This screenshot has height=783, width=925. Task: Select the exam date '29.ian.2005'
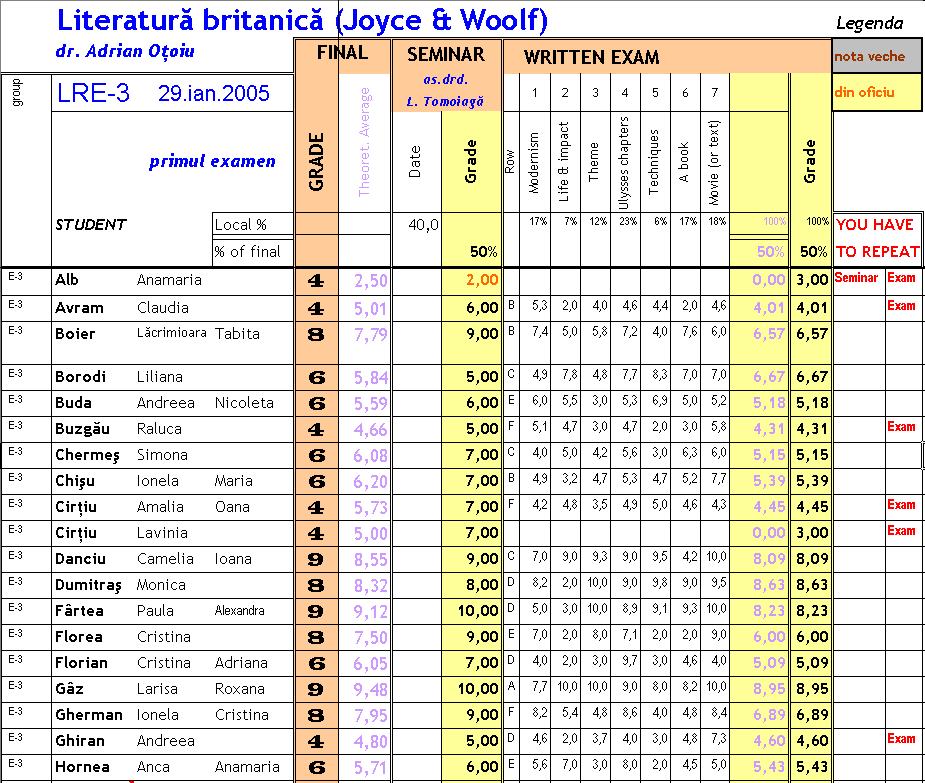pos(214,93)
